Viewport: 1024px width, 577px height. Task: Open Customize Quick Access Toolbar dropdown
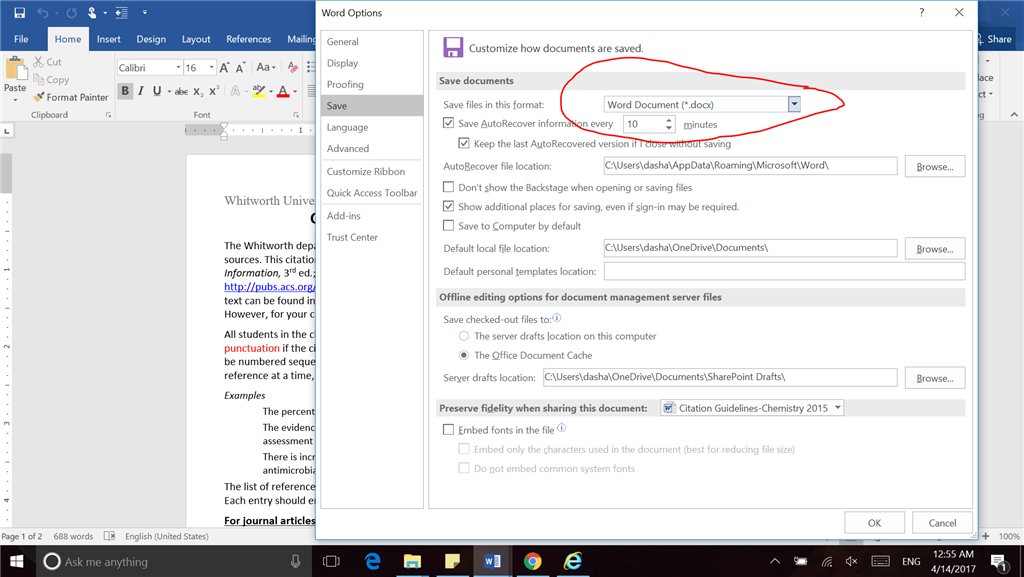(x=144, y=12)
